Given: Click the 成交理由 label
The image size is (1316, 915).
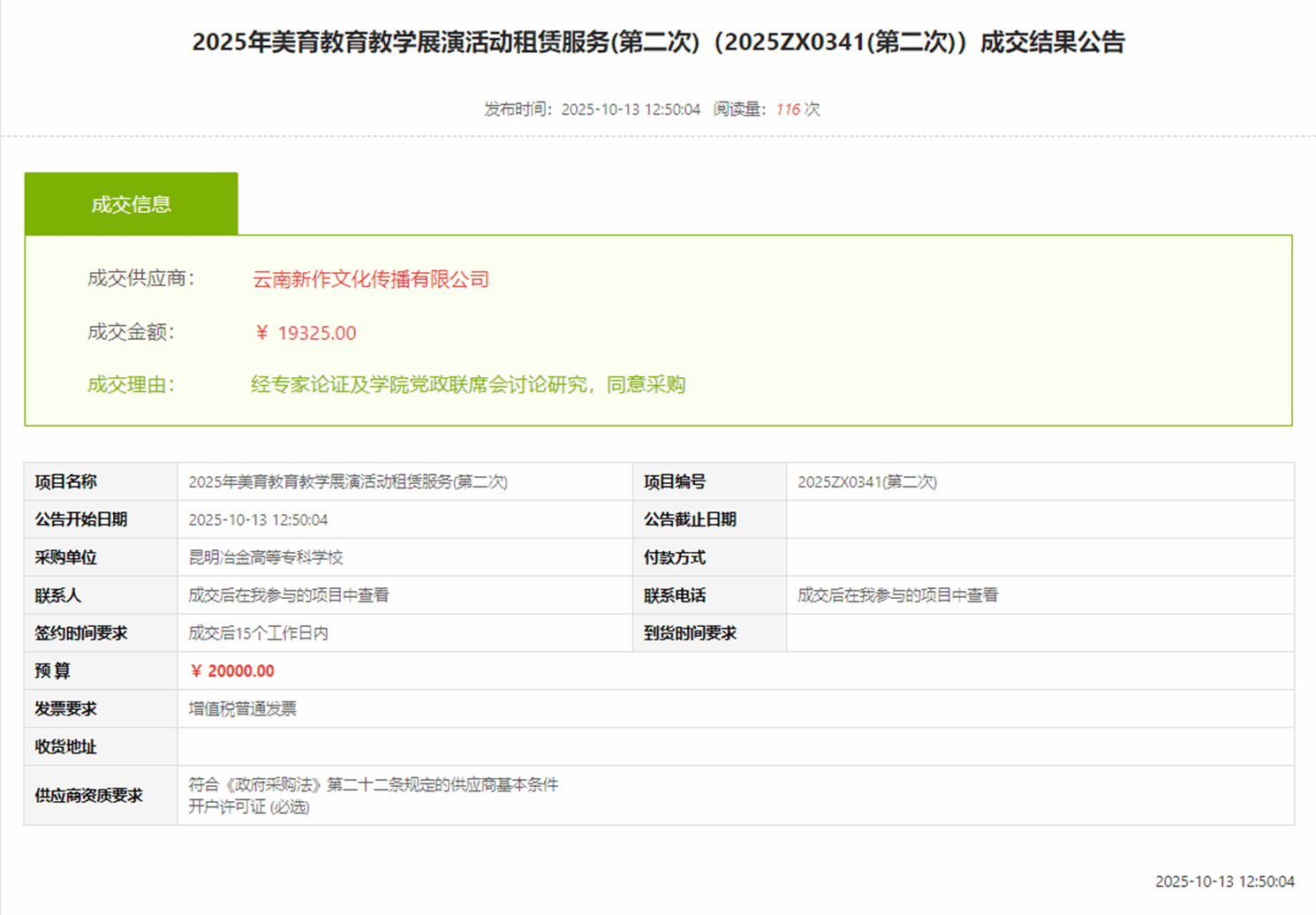Looking at the screenshot, I should [x=131, y=385].
